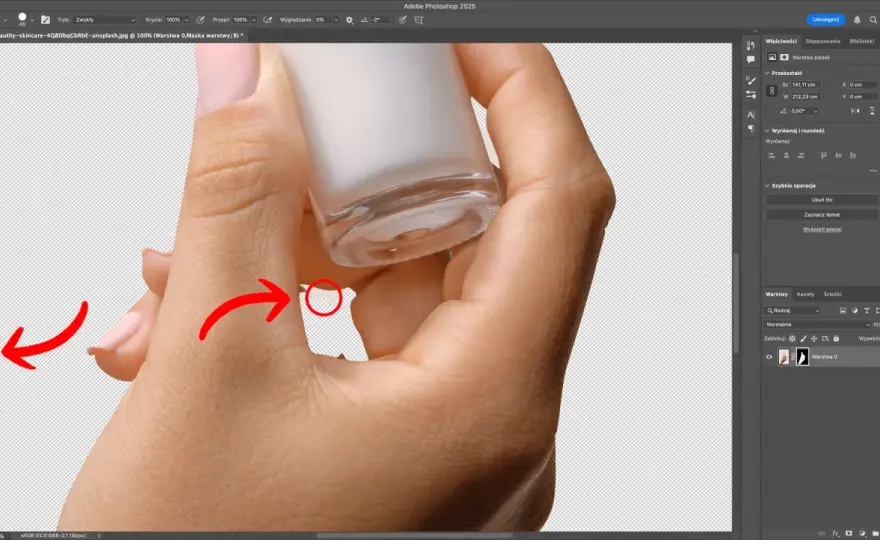Edit the X position field
The width and height of the screenshot is (880, 540).
(863, 85)
